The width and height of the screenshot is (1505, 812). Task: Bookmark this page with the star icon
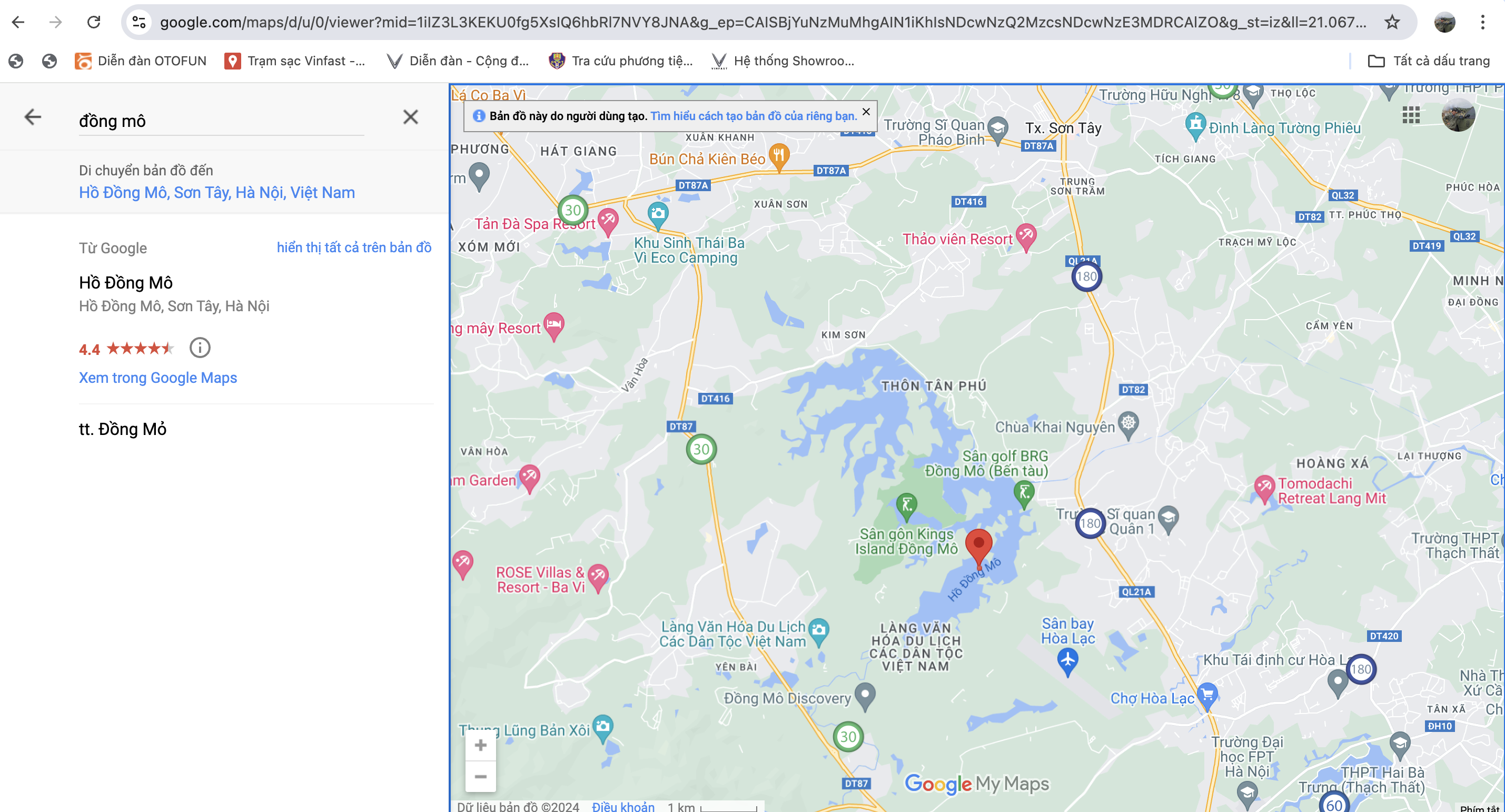click(x=1392, y=22)
